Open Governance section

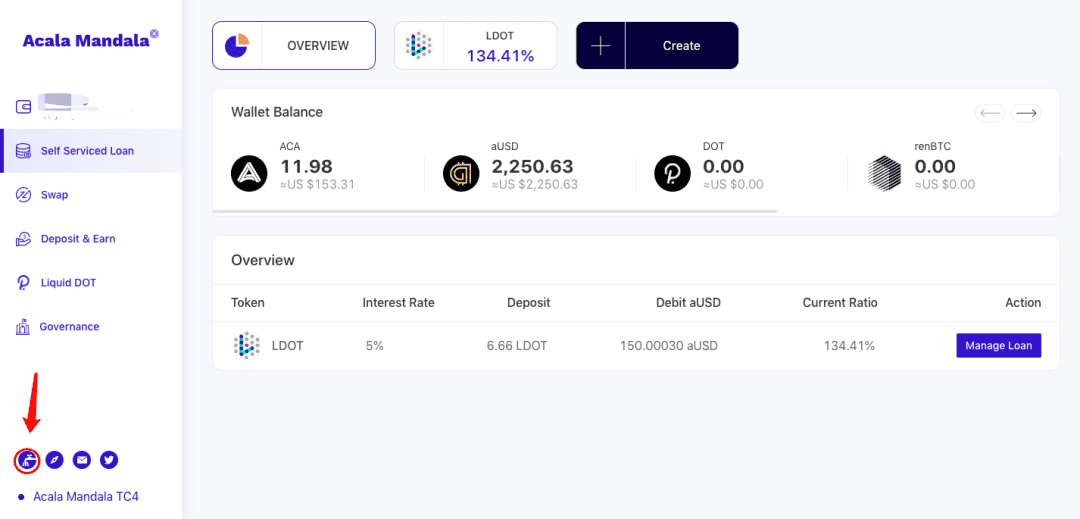(91, 326)
